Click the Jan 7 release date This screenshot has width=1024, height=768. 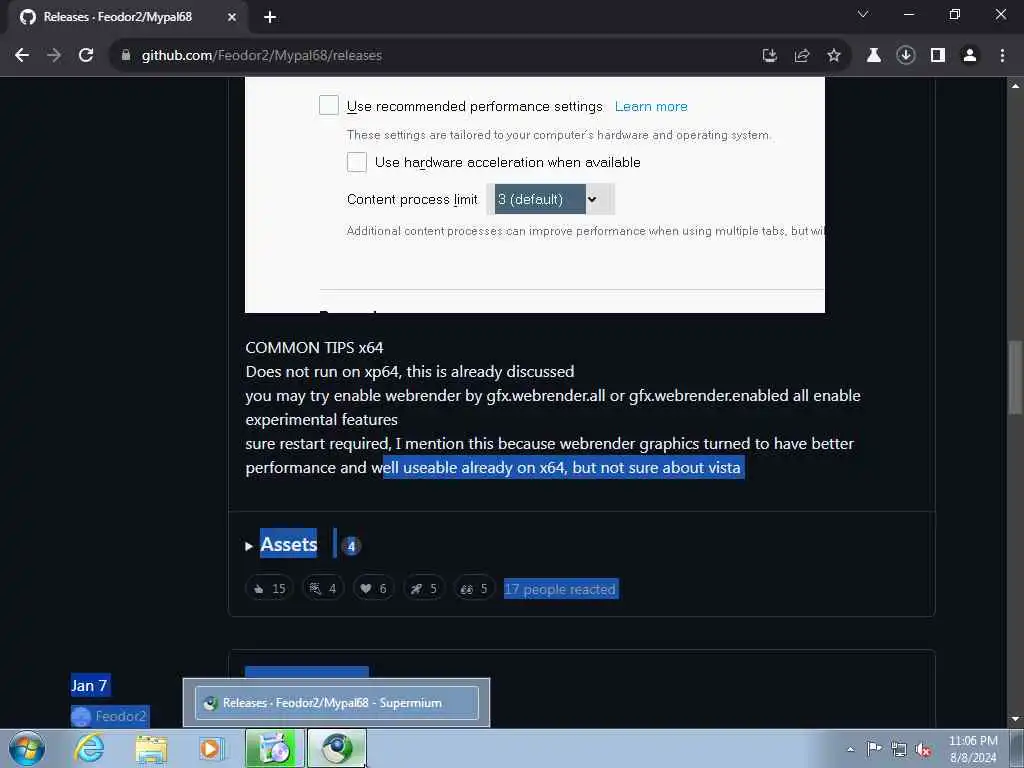click(x=89, y=686)
